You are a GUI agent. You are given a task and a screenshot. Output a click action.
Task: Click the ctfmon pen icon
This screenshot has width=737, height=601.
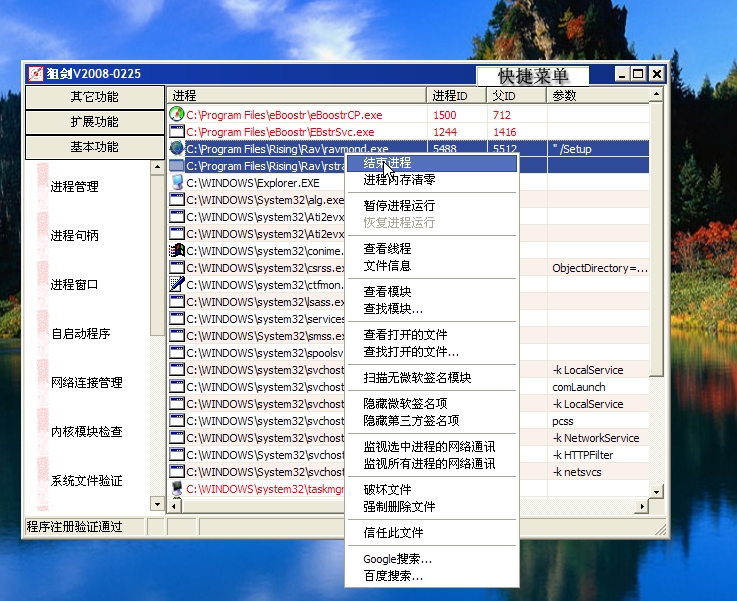(177, 284)
